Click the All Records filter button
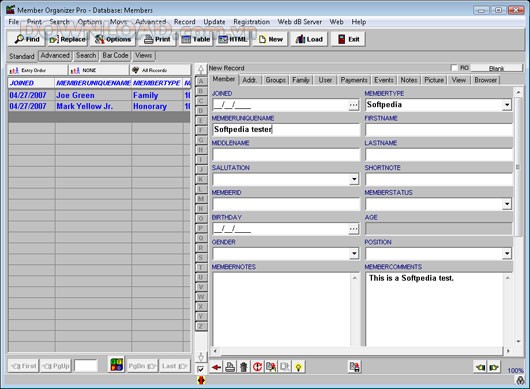This screenshot has height=389, width=530. pyautogui.click(x=160, y=70)
